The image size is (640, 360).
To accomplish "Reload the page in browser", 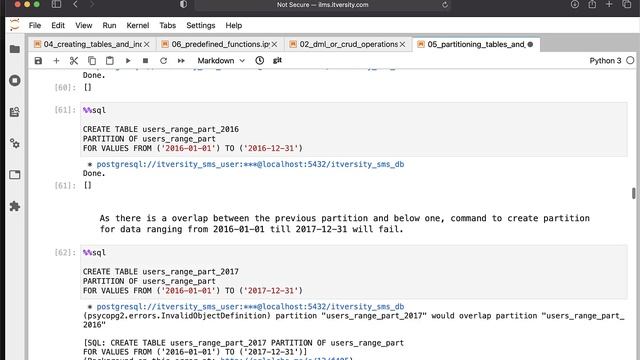I will (444, 5).
